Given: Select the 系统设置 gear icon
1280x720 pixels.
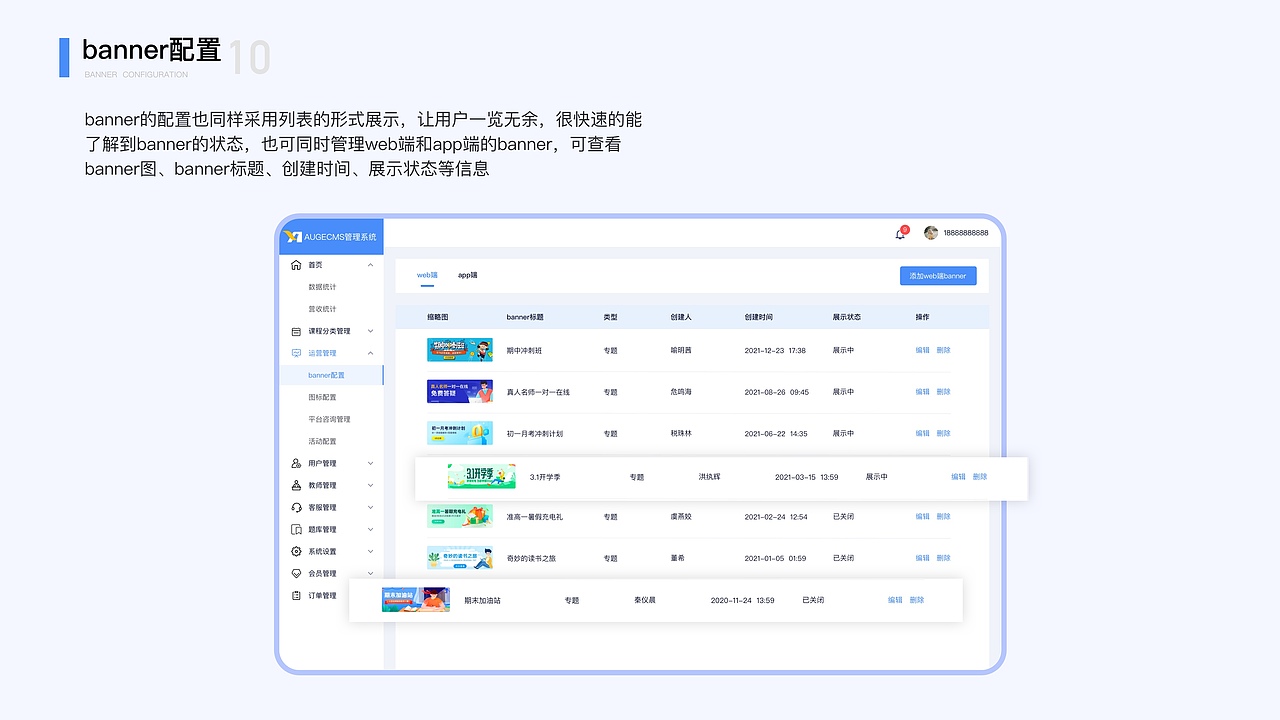Looking at the screenshot, I should (x=294, y=551).
